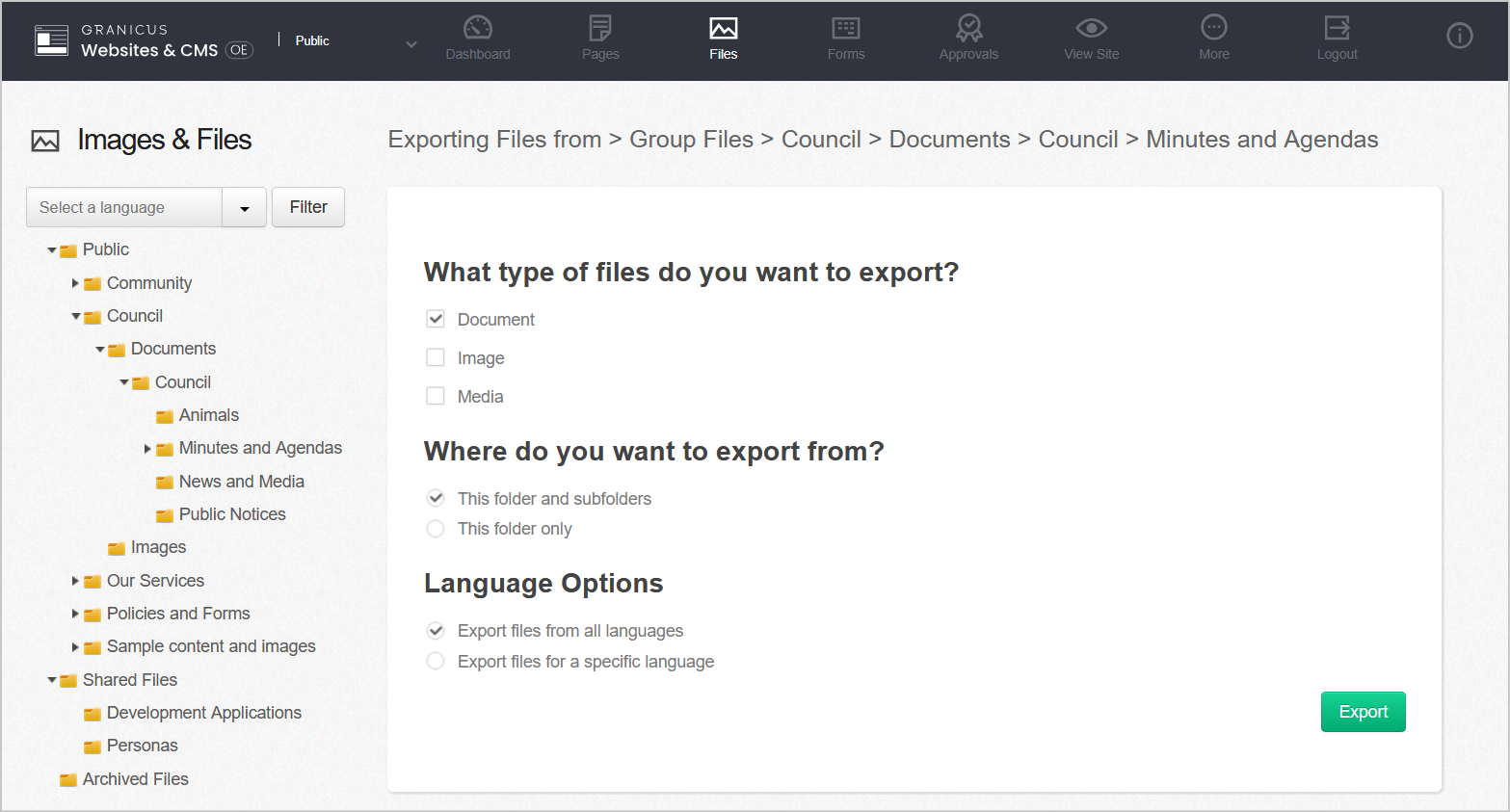Open Development Applications folder label
The width and height of the screenshot is (1510, 812).
[204, 713]
